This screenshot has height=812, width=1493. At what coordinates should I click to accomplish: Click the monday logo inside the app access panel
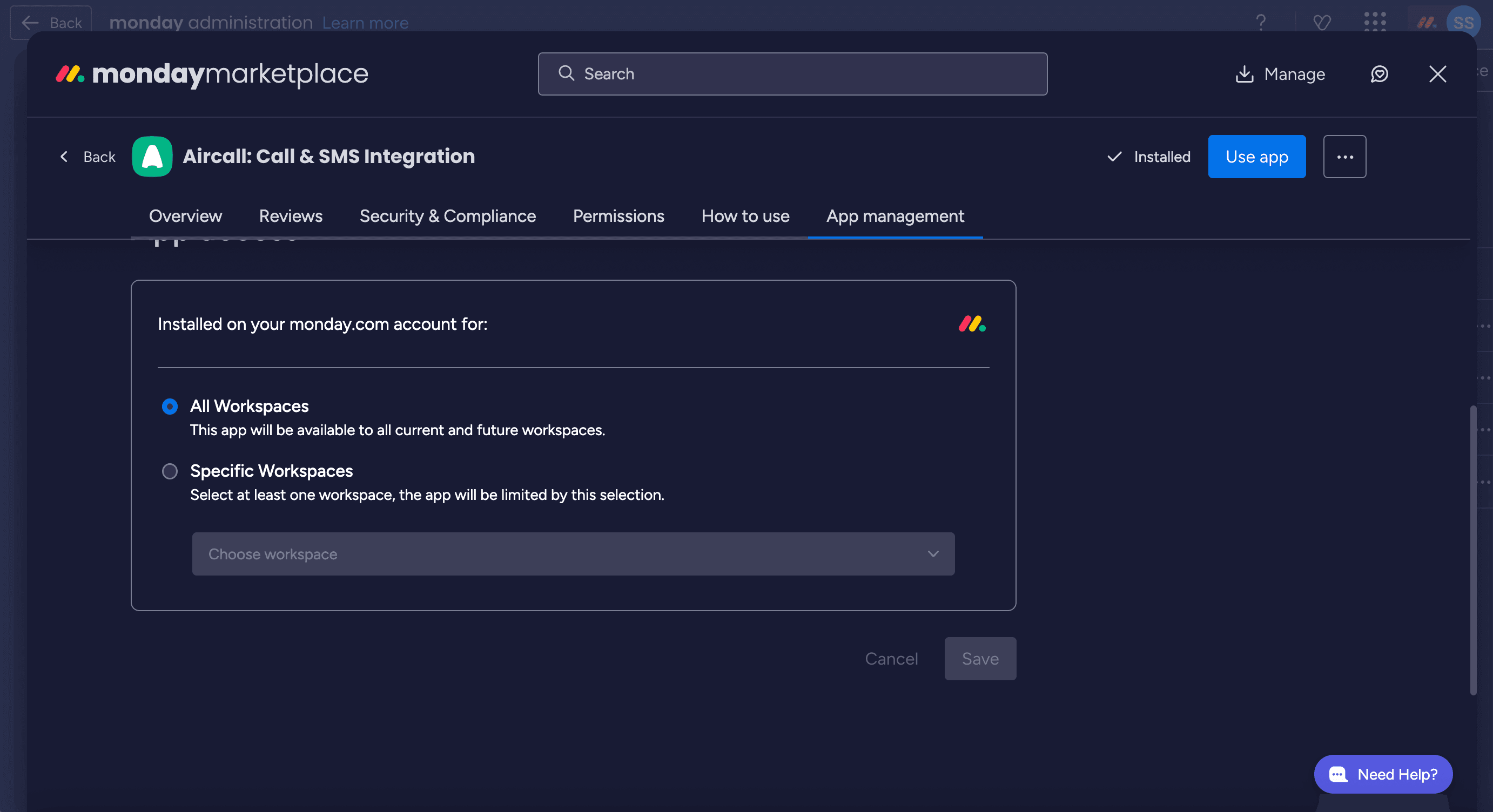pos(971,324)
